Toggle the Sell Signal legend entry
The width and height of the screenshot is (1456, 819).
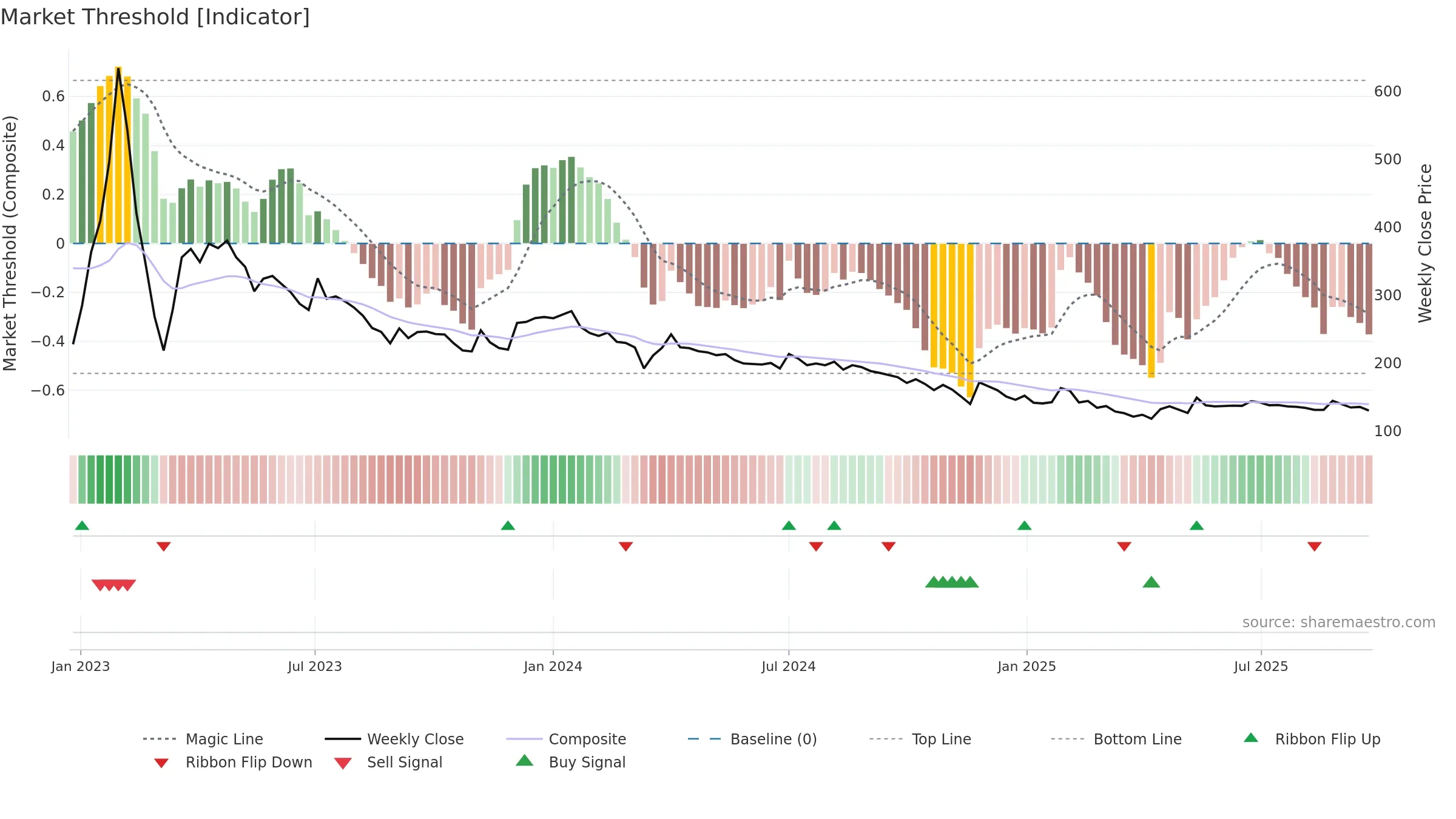pyautogui.click(x=388, y=762)
